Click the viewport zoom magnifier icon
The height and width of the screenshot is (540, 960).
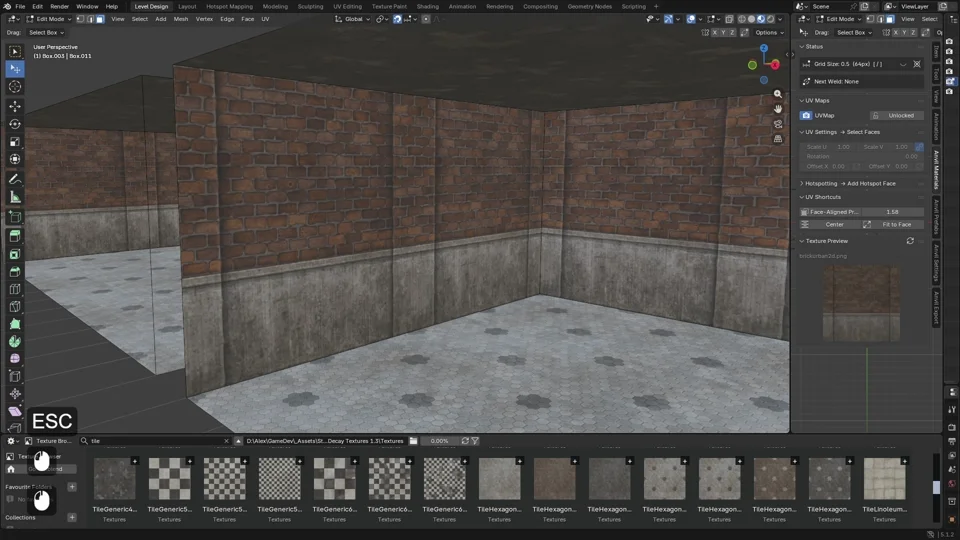pyautogui.click(x=778, y=94)
